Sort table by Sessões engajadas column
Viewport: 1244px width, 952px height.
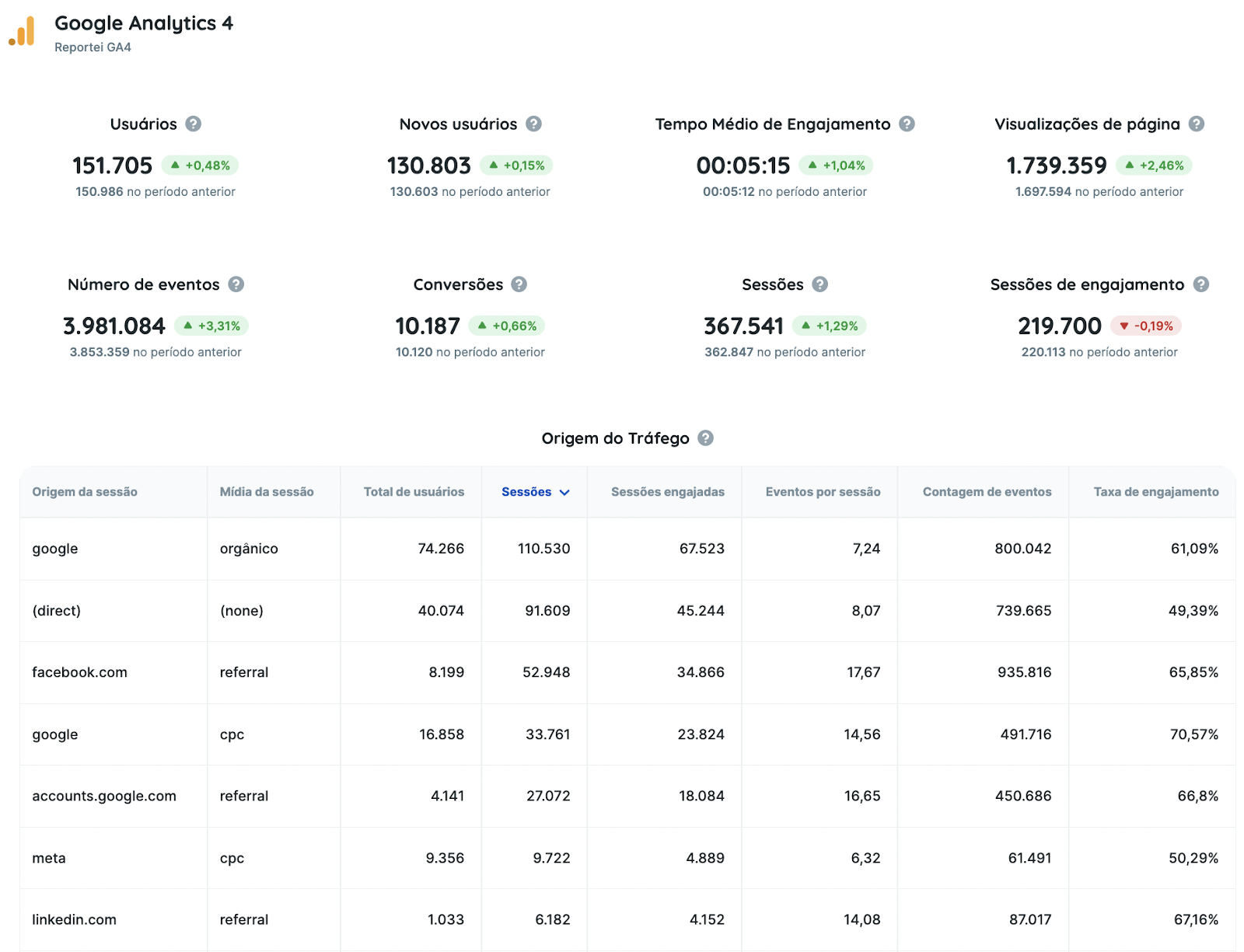point(668,492)
